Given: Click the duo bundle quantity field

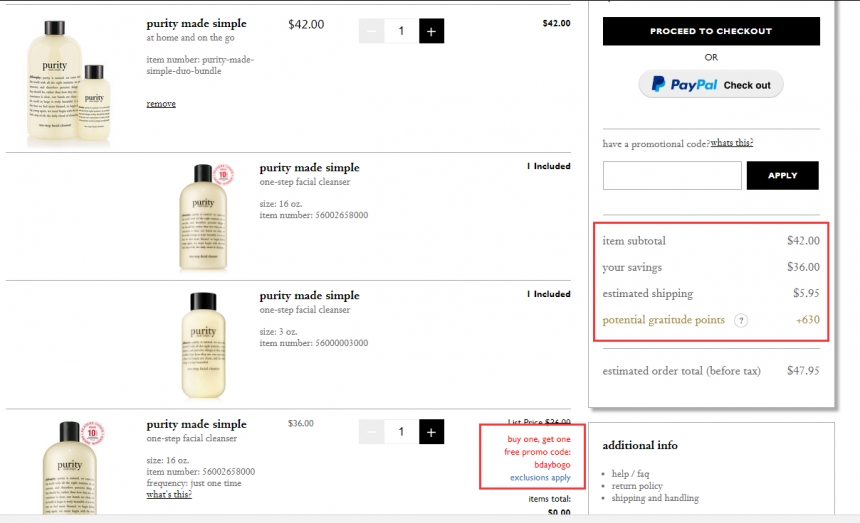Looking at the screenshot, I should tap(401, 31).
